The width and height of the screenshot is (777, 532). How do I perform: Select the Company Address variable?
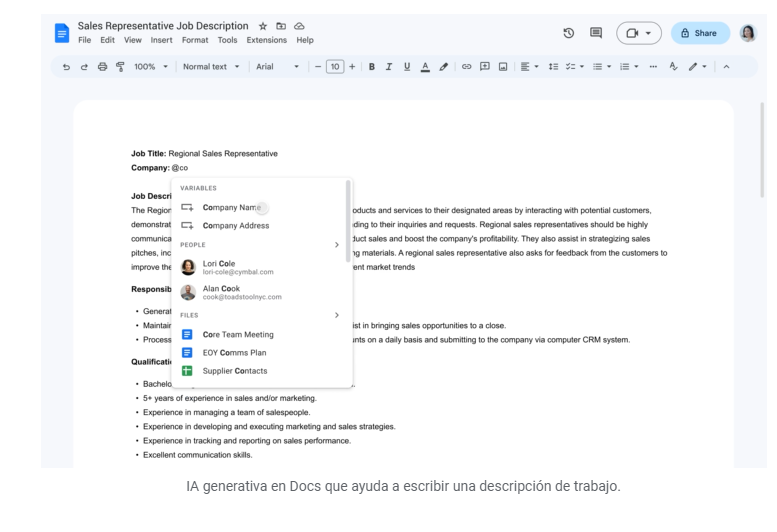tap(262, 225)
